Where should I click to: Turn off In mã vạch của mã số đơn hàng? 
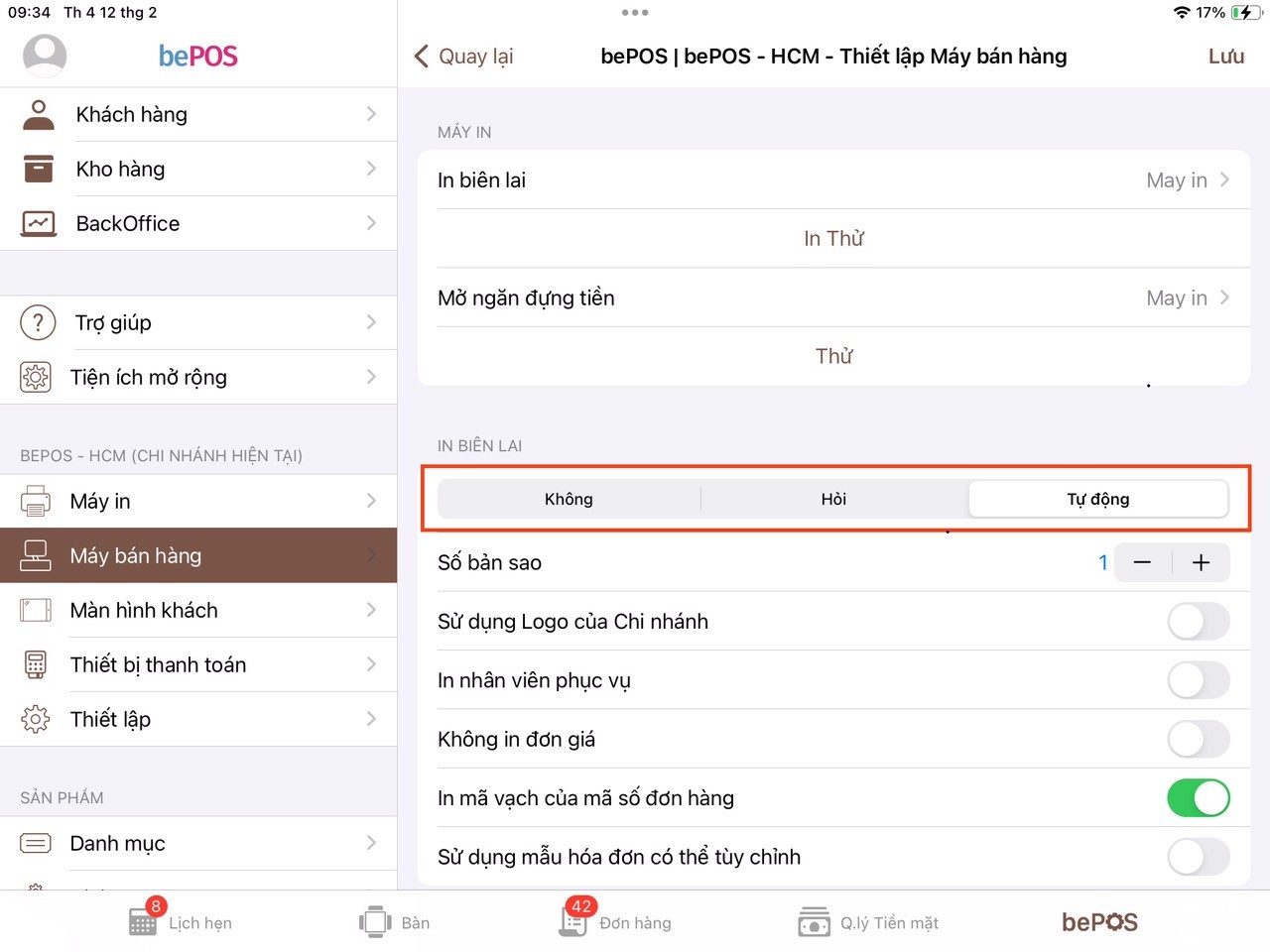coord(1198,798)
